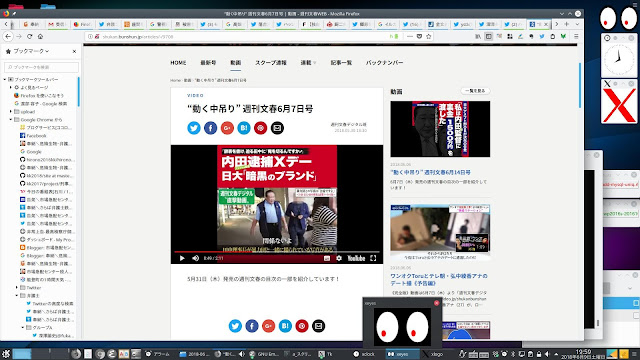The width and height of the screenshot is (640, 360).
Task: Open ワンオクToru article link
Action: pos(439,280)
